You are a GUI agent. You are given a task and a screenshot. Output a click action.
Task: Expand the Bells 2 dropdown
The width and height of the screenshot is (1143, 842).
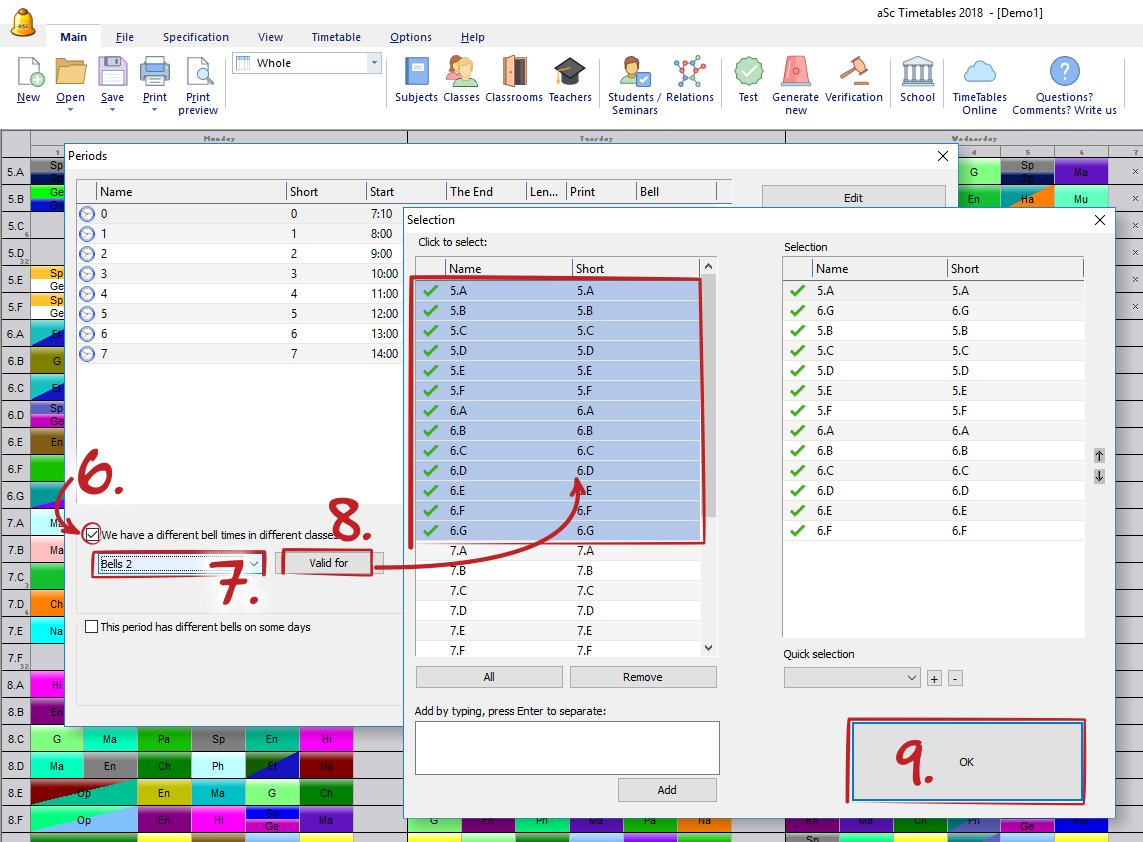click(x=254, y=564)
